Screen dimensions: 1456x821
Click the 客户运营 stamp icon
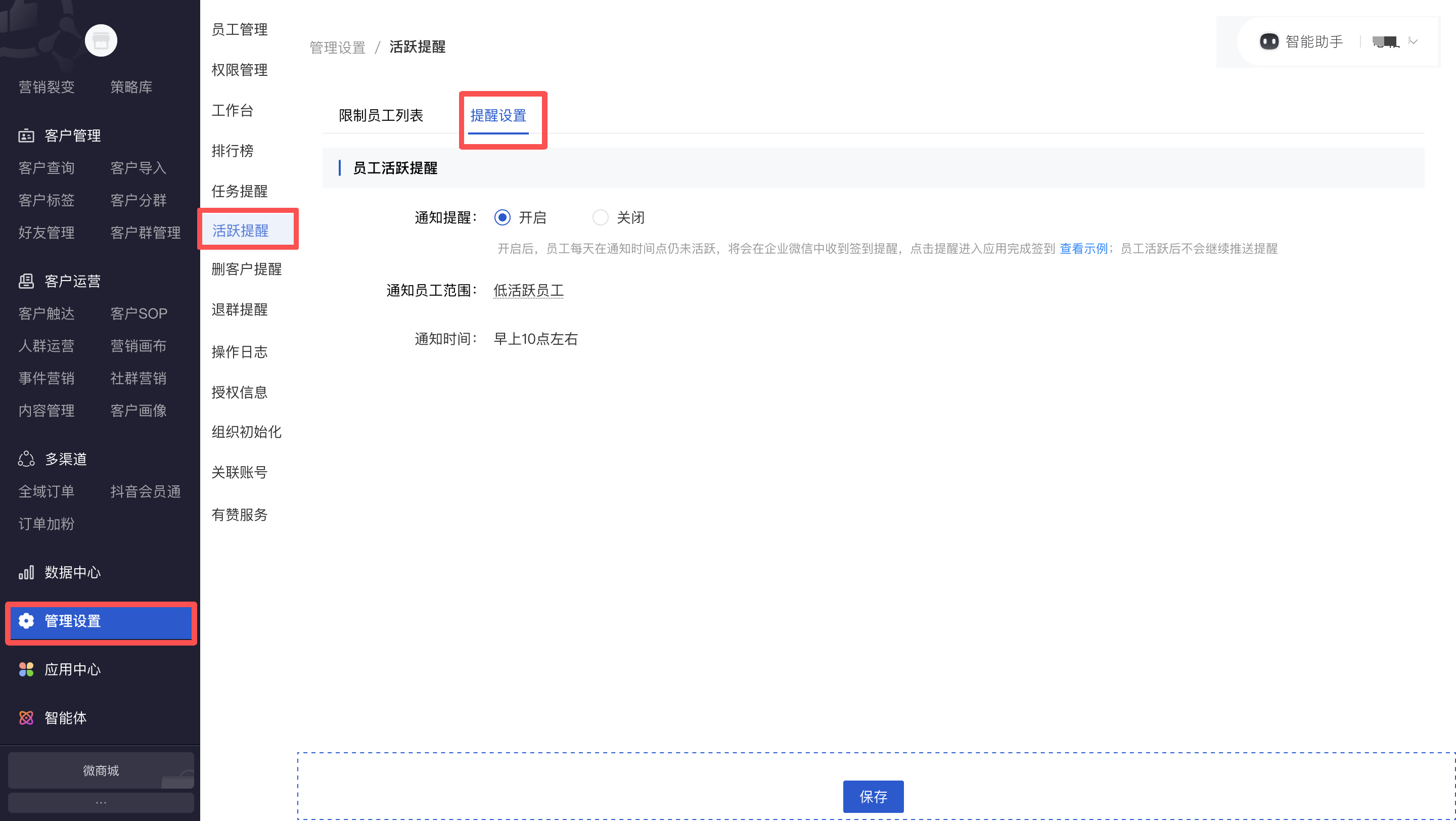26,281
